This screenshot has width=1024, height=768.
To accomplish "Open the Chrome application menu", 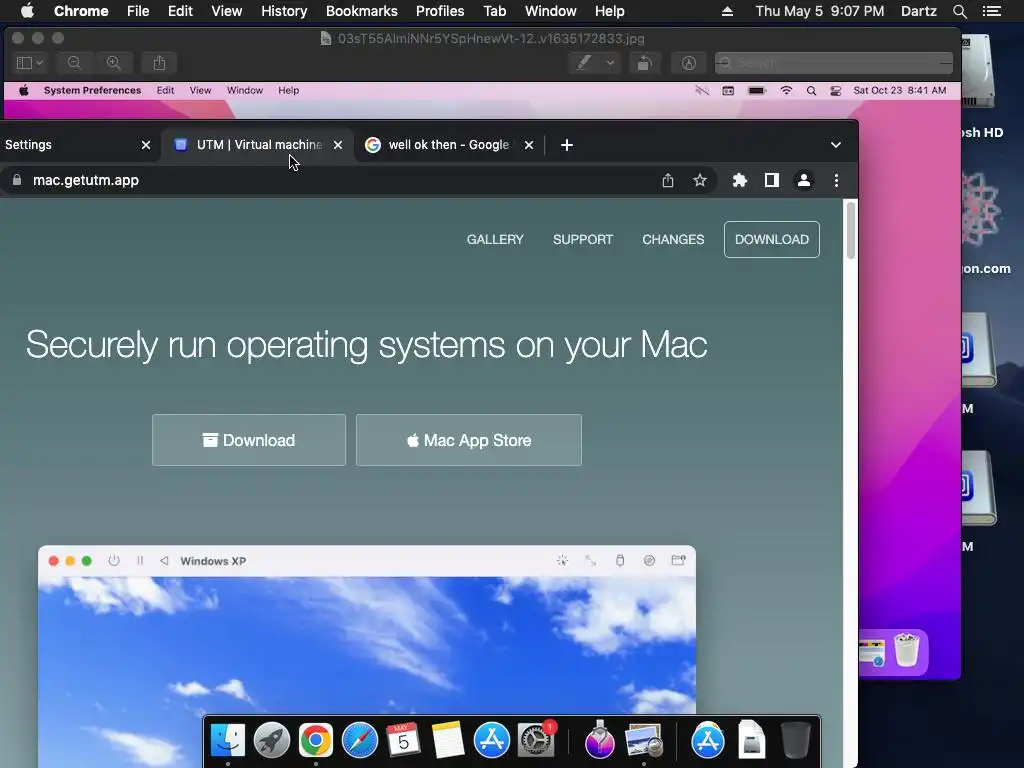I will 81,11.
